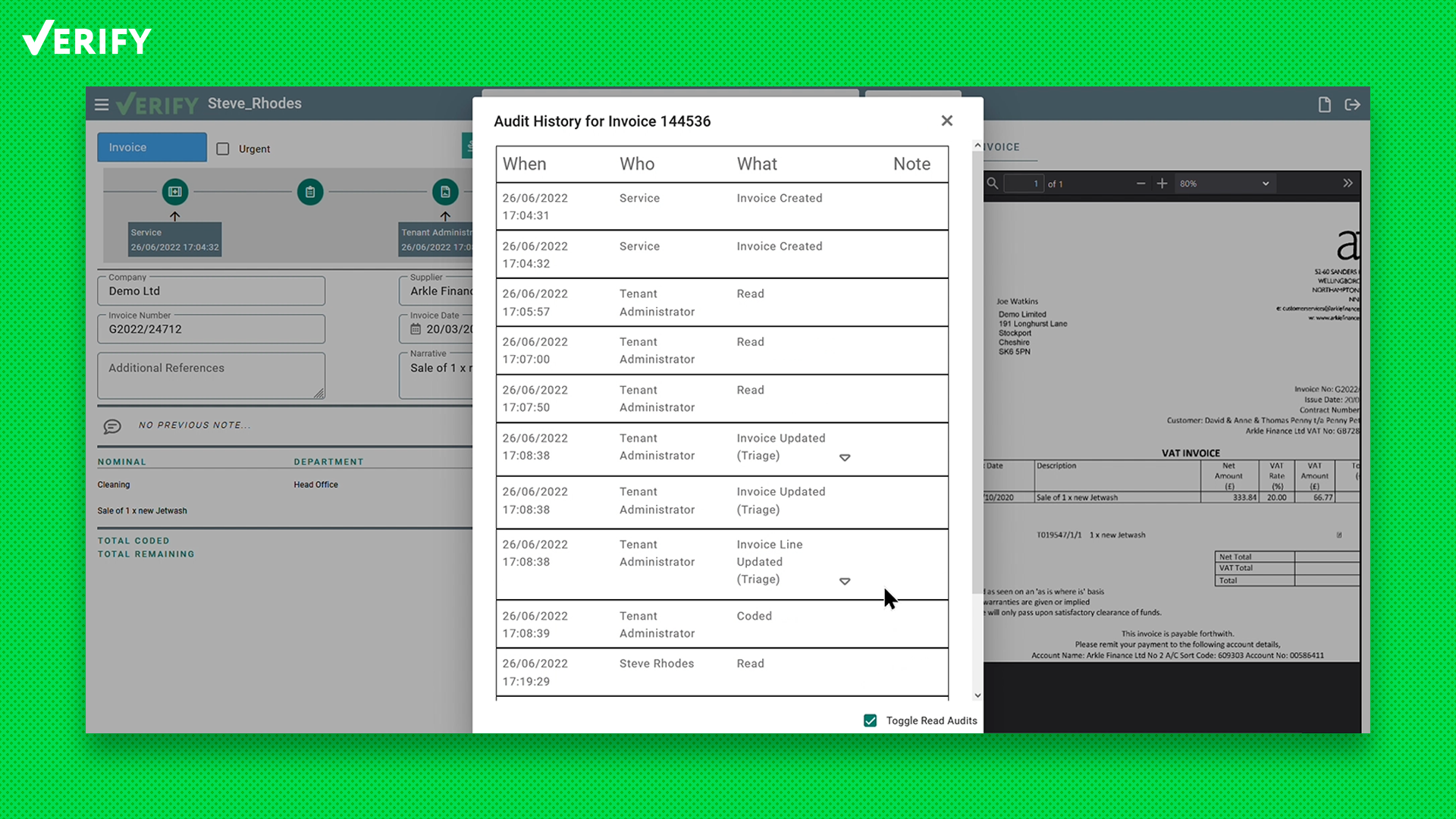Open notes via the speech bubble icon
This screenshot has height=819, width=1456.
tap(112, 426)
